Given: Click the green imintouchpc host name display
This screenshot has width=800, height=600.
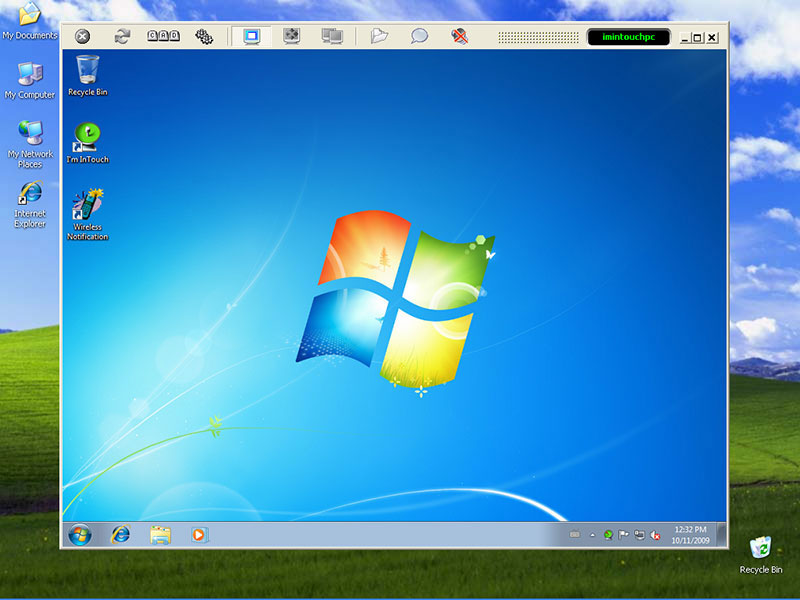Looking at the screenshot, I should click(x=629, y=37).
